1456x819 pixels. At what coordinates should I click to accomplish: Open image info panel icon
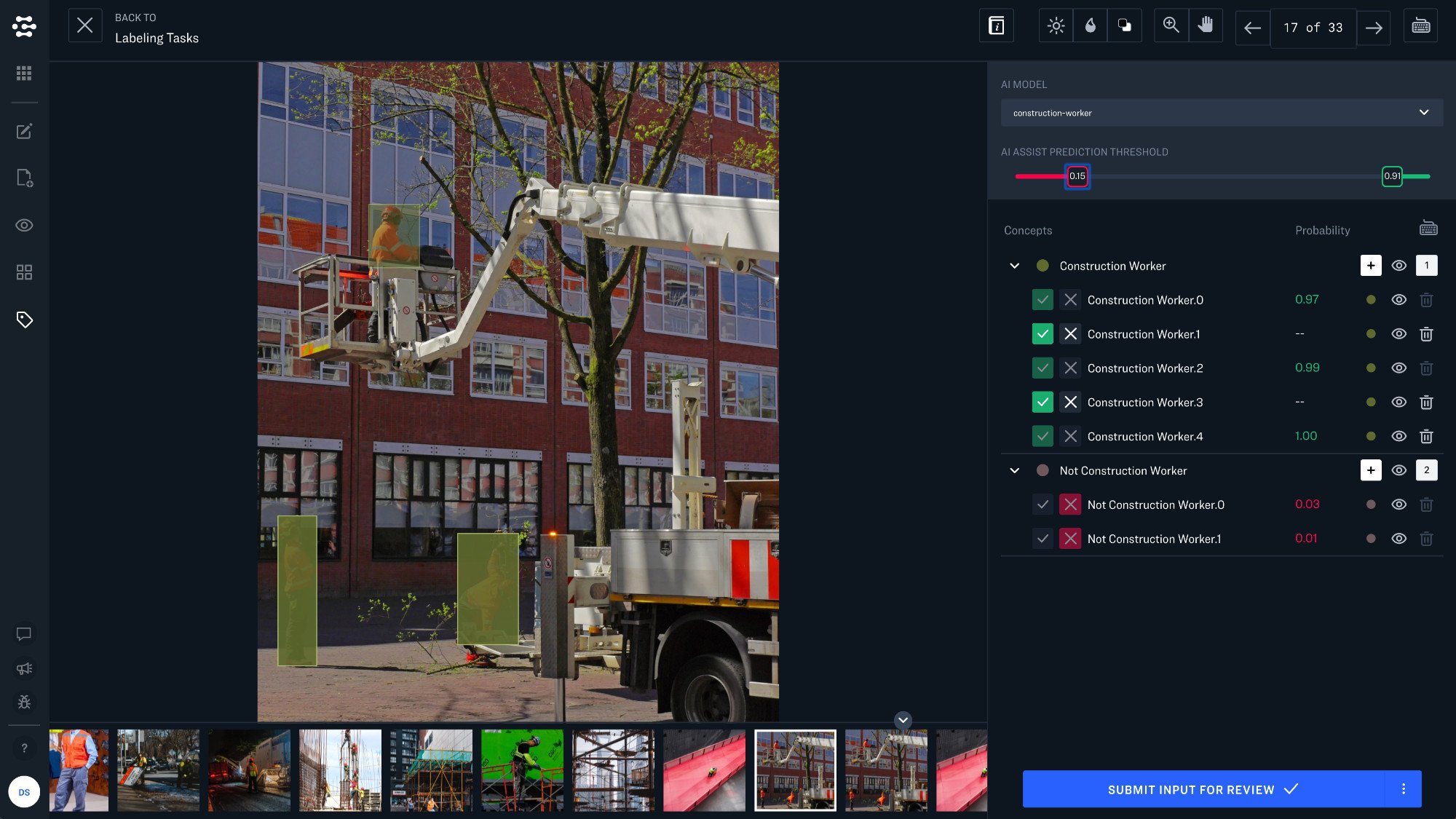coord(996,27)
